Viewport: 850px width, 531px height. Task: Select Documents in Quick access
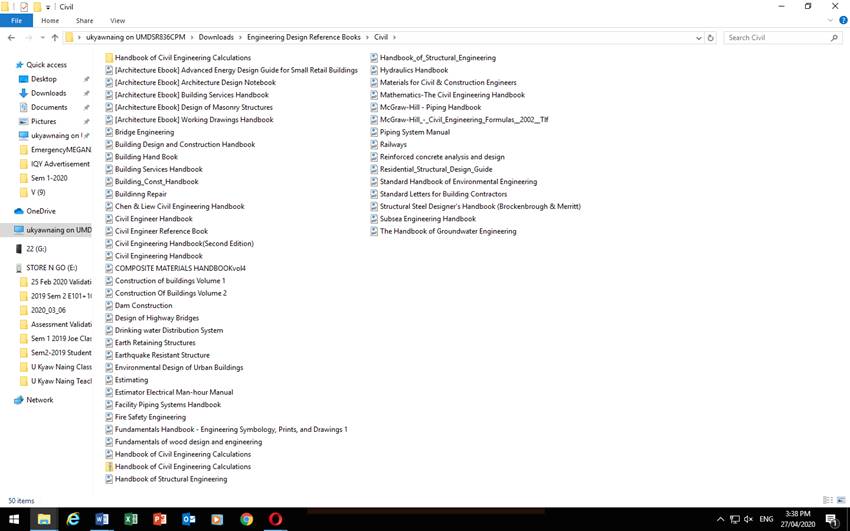point(49,107)
